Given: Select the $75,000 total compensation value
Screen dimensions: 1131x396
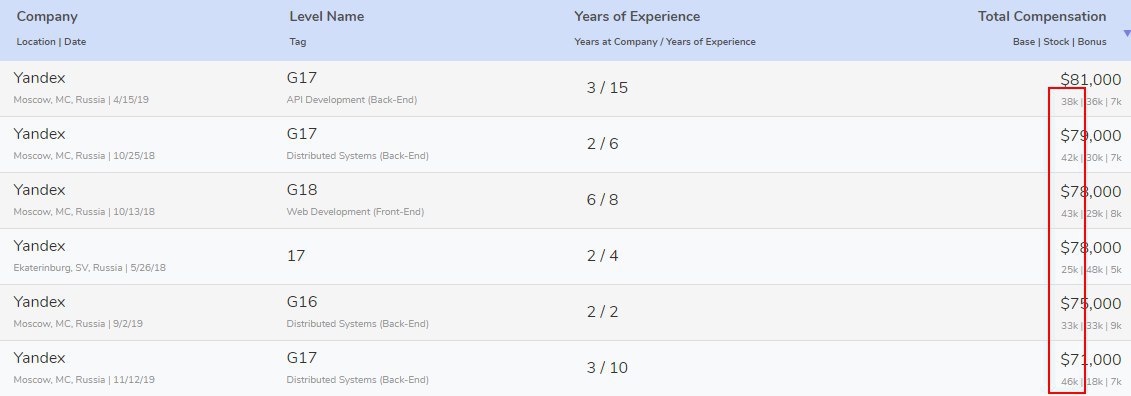Looking at the screenshot, I should point(1091,304).
